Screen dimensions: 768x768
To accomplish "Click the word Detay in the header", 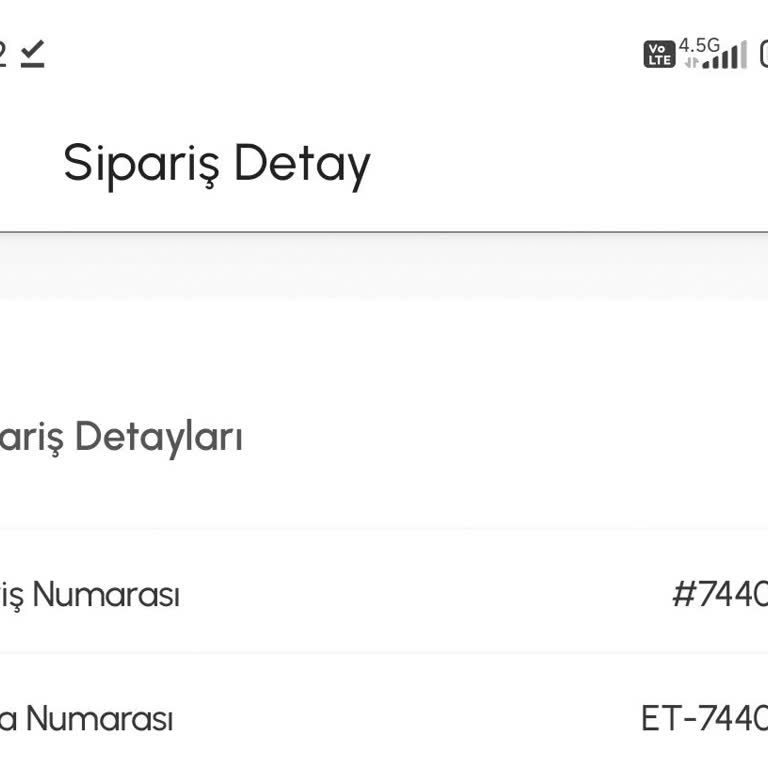I will tap(301, 164).
